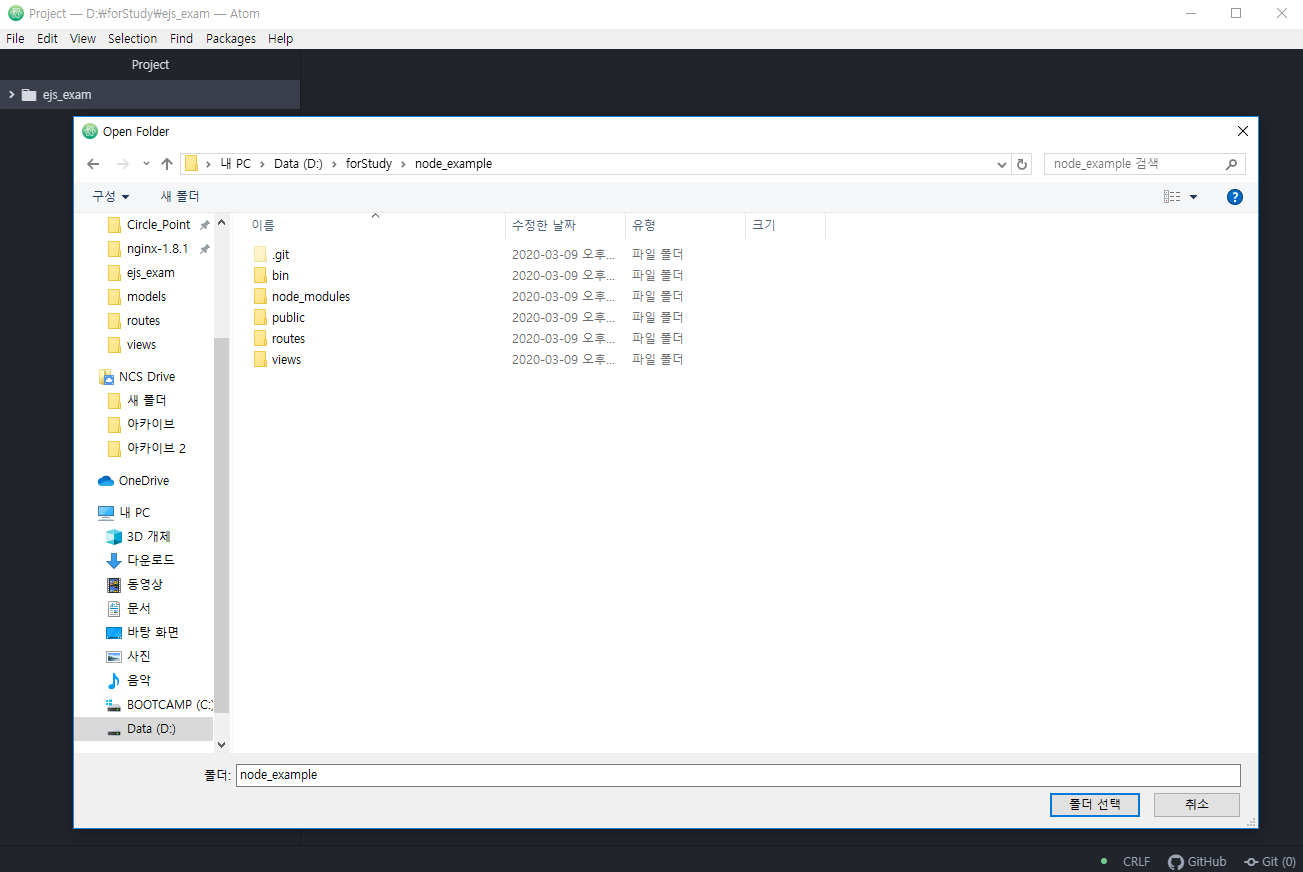Viewport: 1303px width, 872px height.
Task: Click the 취소 cancel button
Action: pos(1197,805)
